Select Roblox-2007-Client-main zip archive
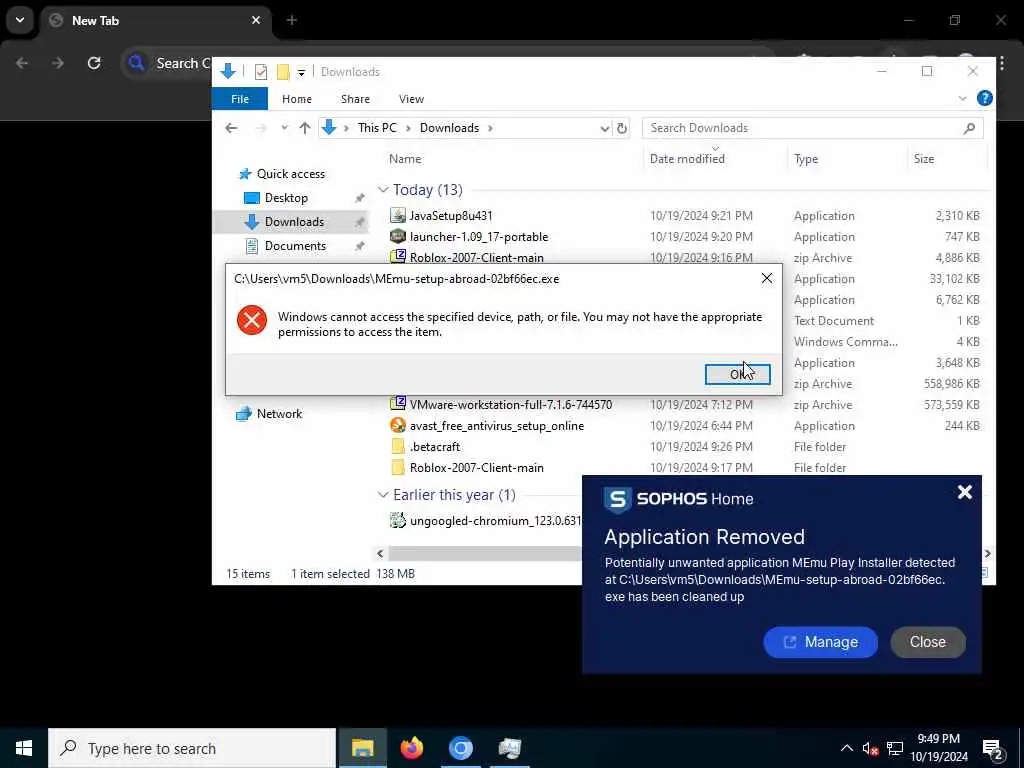 click(477, 257)
